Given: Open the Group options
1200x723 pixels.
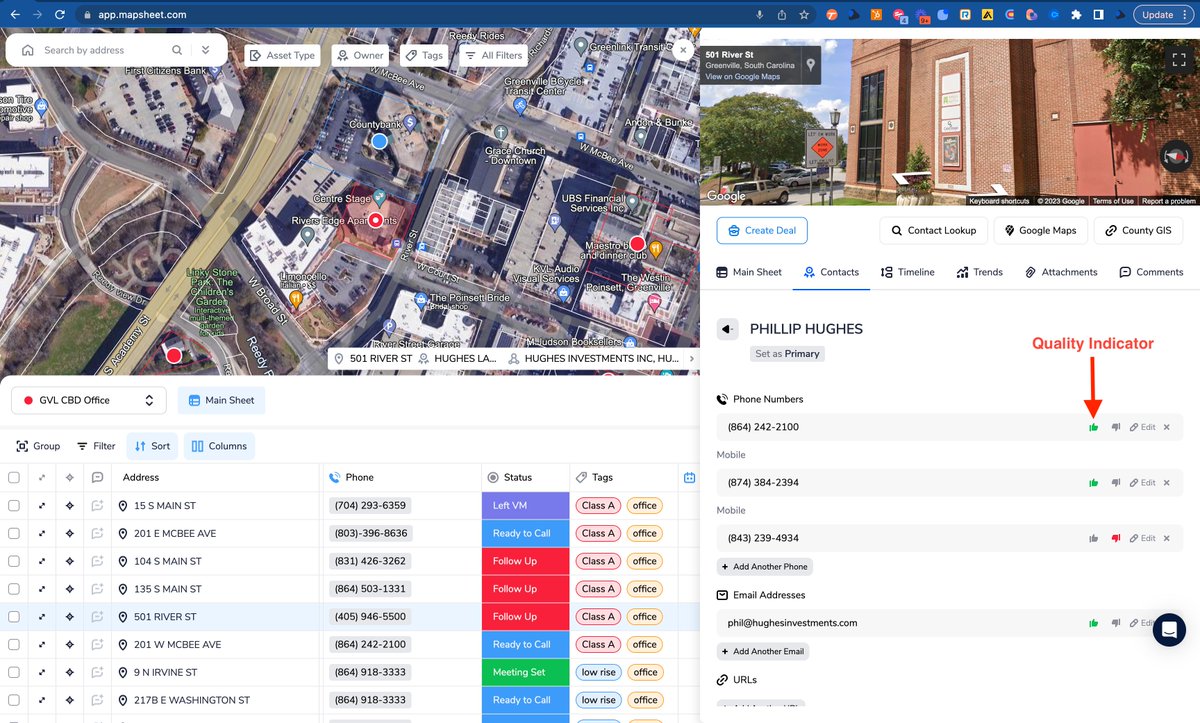Looking at the screenshot, I should (x=39, y=446).
